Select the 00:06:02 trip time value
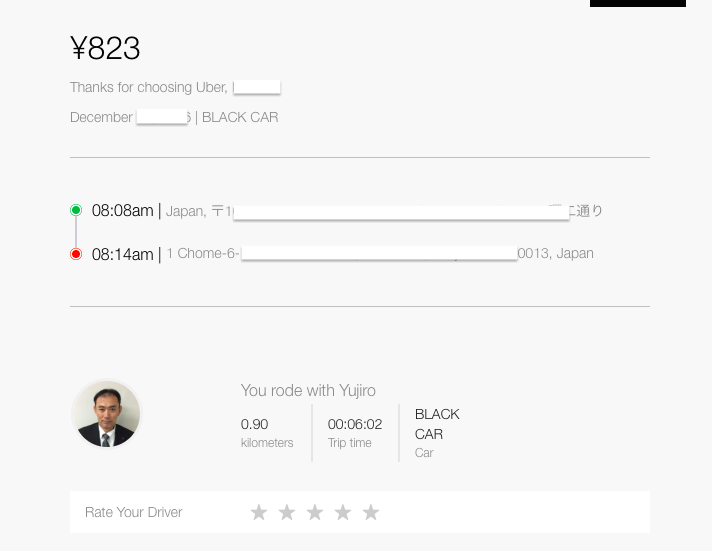The height and width of the screenshot is (551, 712). coord(355,424)
